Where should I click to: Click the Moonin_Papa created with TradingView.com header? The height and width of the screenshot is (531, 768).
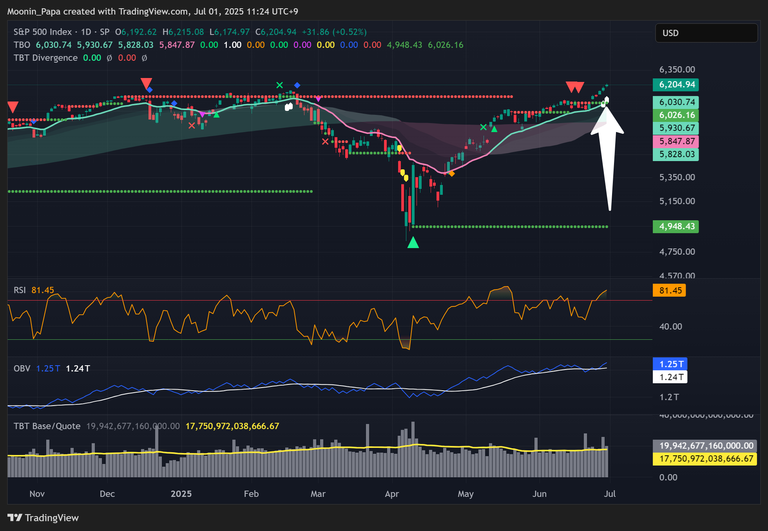[x=152, y=11]
